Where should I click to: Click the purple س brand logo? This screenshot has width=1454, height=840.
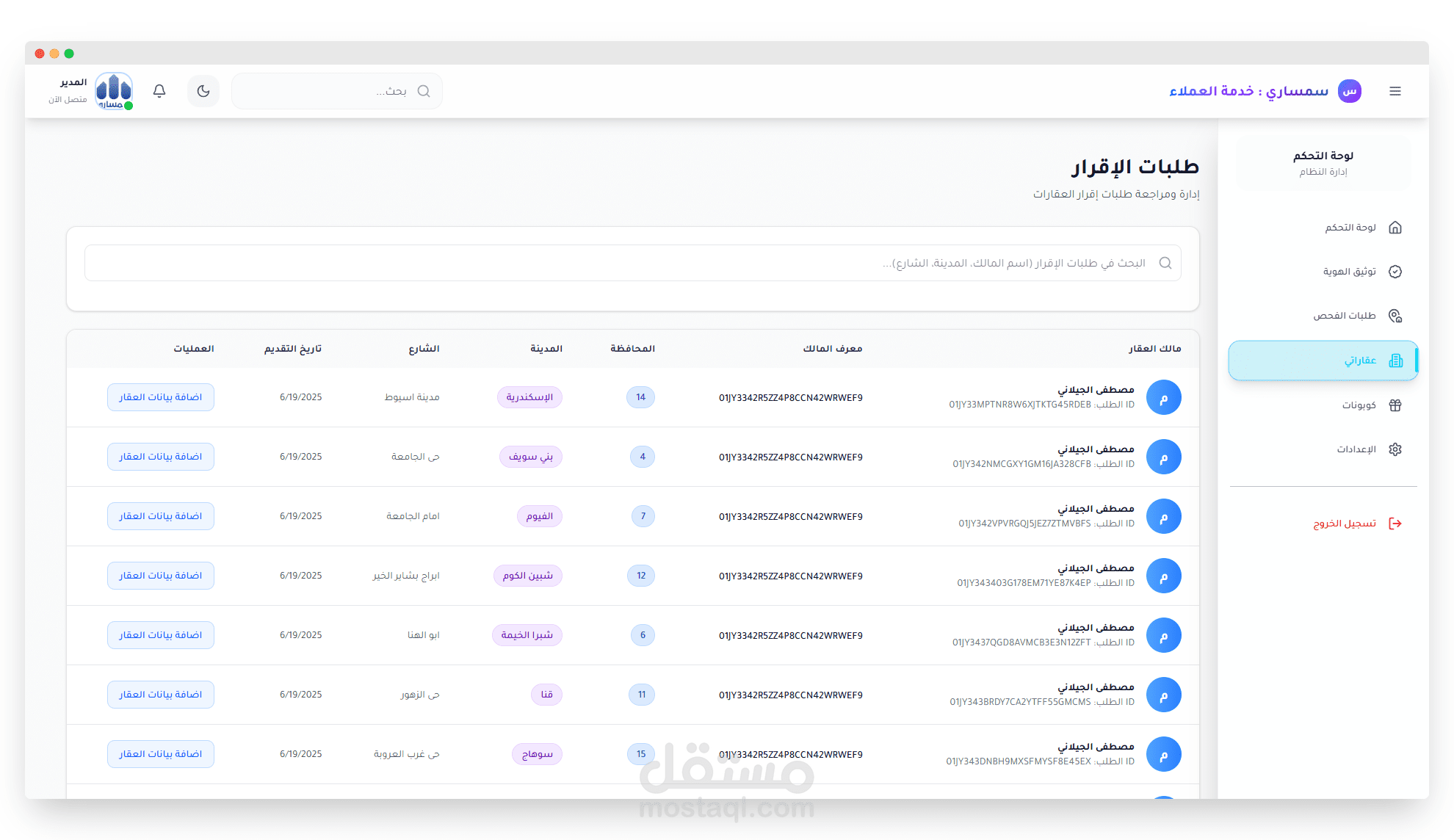pyautogui.click(x=1350, y=91)
